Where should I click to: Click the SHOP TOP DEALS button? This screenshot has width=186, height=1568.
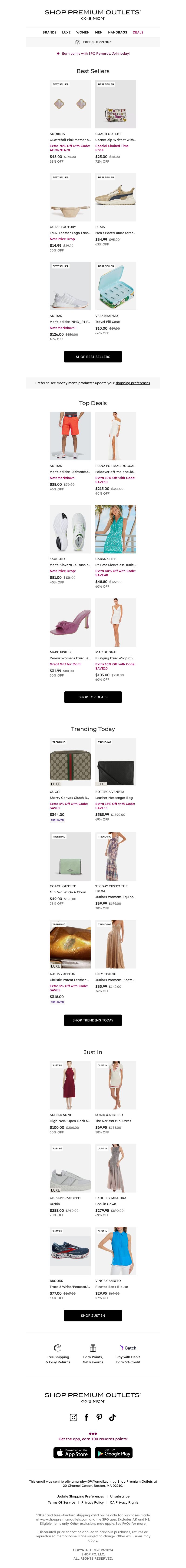point(93,697)
